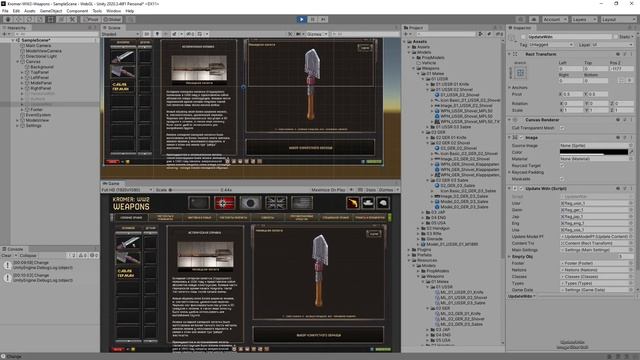The image size is (640, 360).
Task: Open the Layers dropdown in the toolbar
Action: tap(584, 19)
